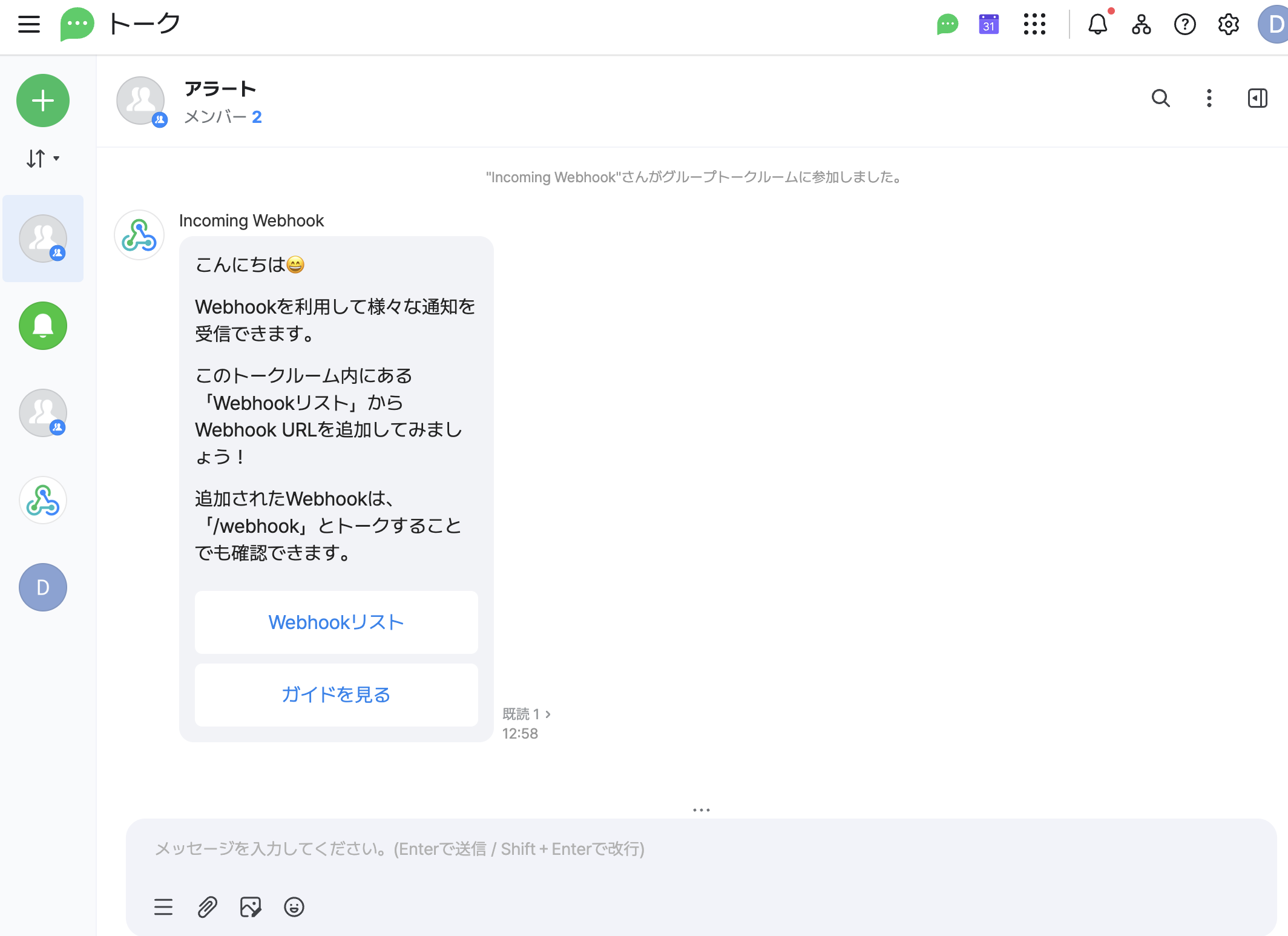
Task: Open the apps grid launcher
Action: (1034, 25)
